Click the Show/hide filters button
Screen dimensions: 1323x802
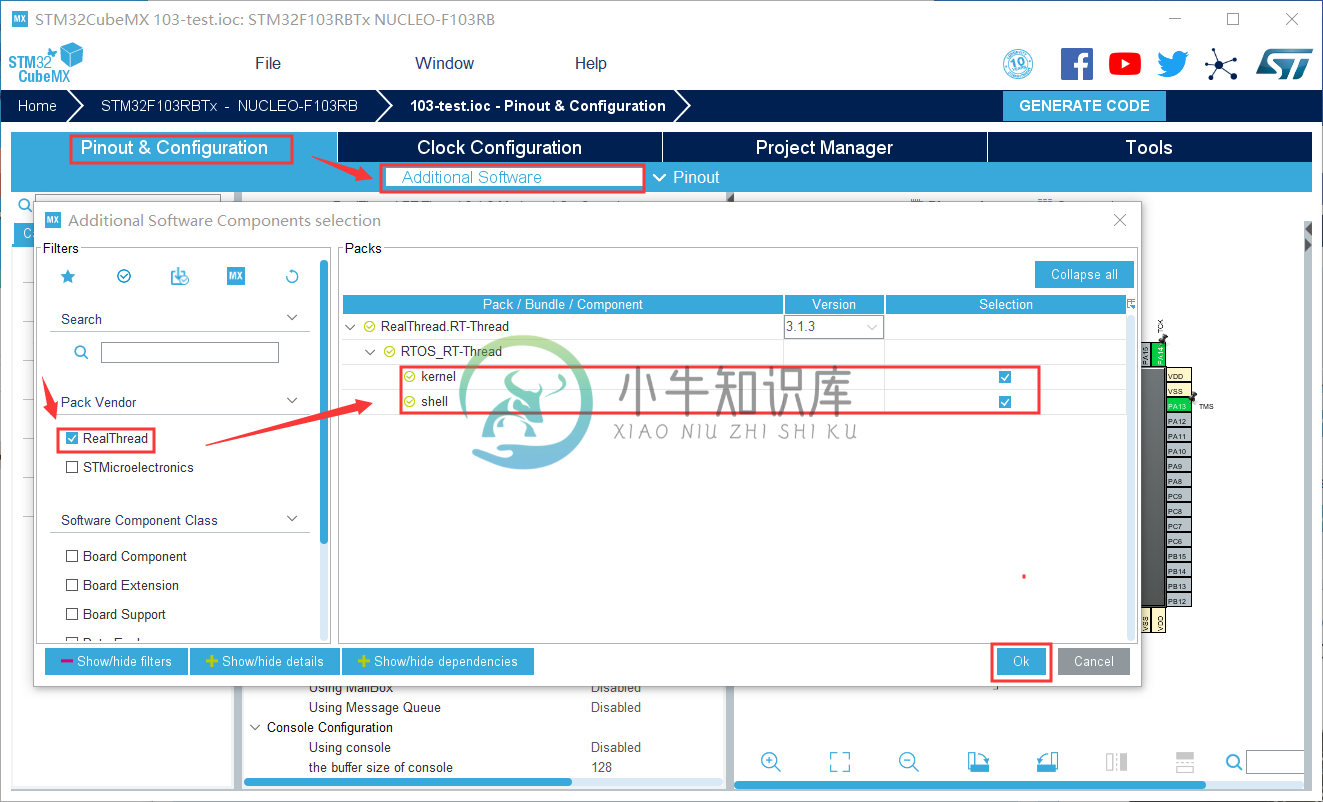pos(117,661)
